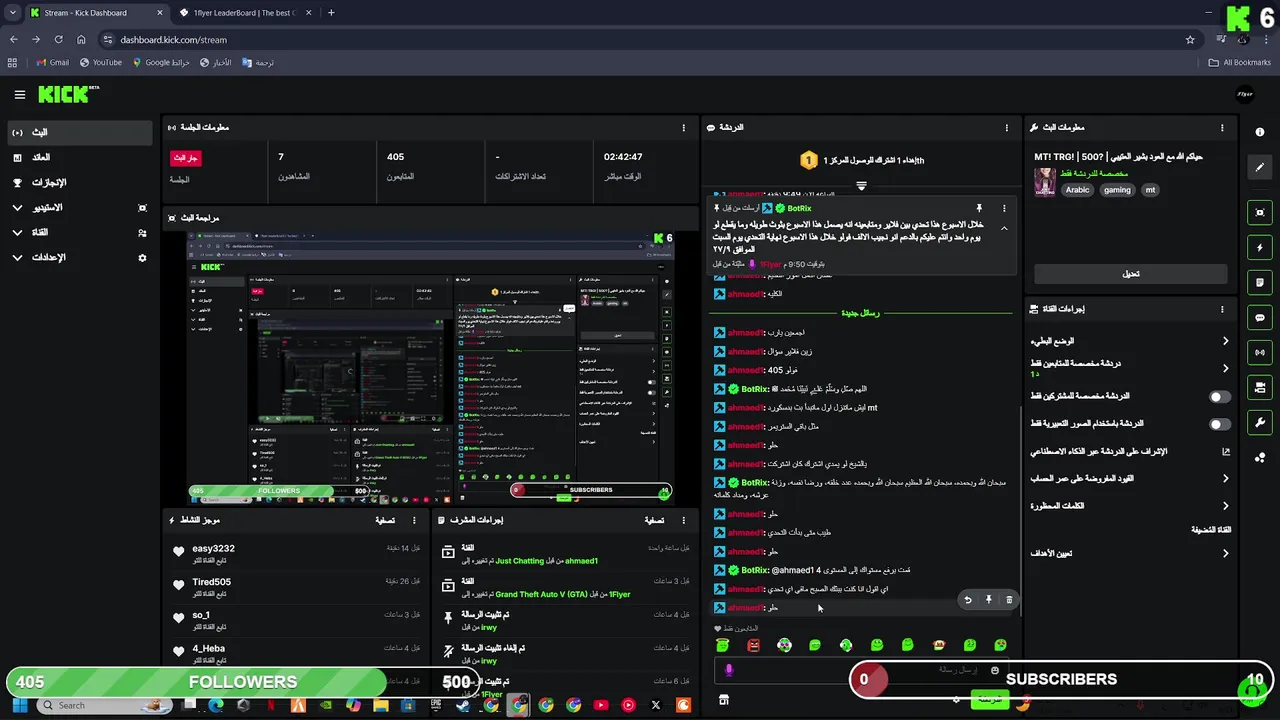
Task: Click تصفية filter in activity feed panel
Action: (x=384, y=520)
